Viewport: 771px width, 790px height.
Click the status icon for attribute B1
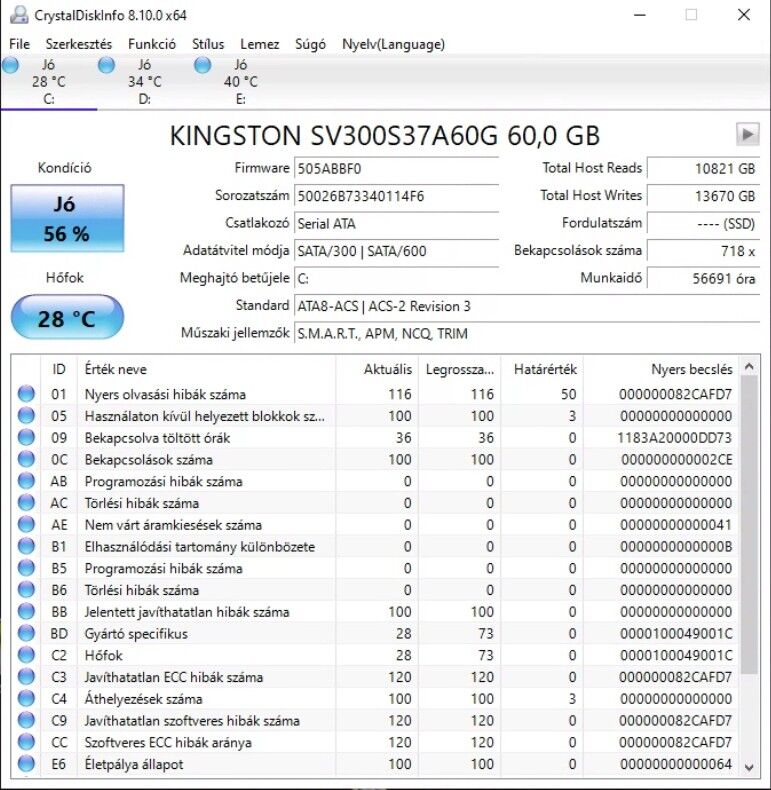[x=26, y=546]
